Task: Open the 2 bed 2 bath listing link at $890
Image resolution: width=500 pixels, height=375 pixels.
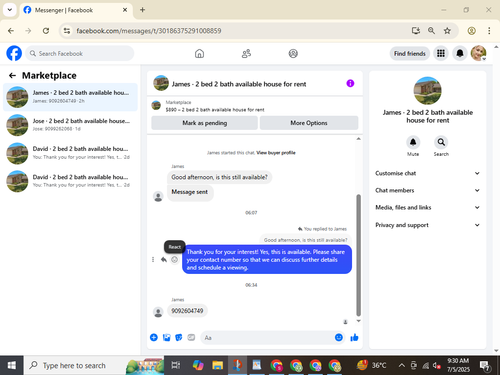Action: pos(215,110)
